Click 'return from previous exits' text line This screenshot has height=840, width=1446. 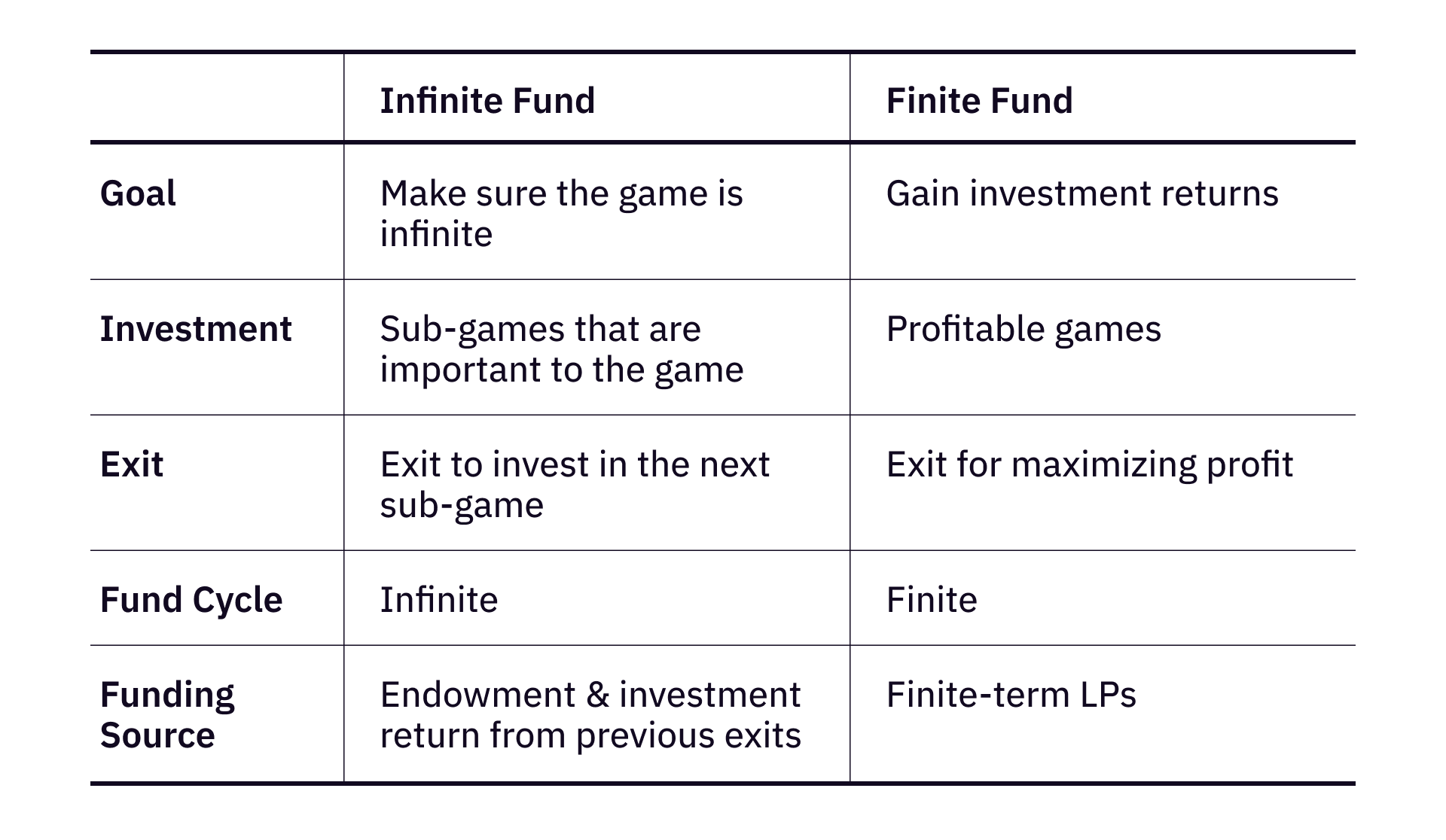590,735
